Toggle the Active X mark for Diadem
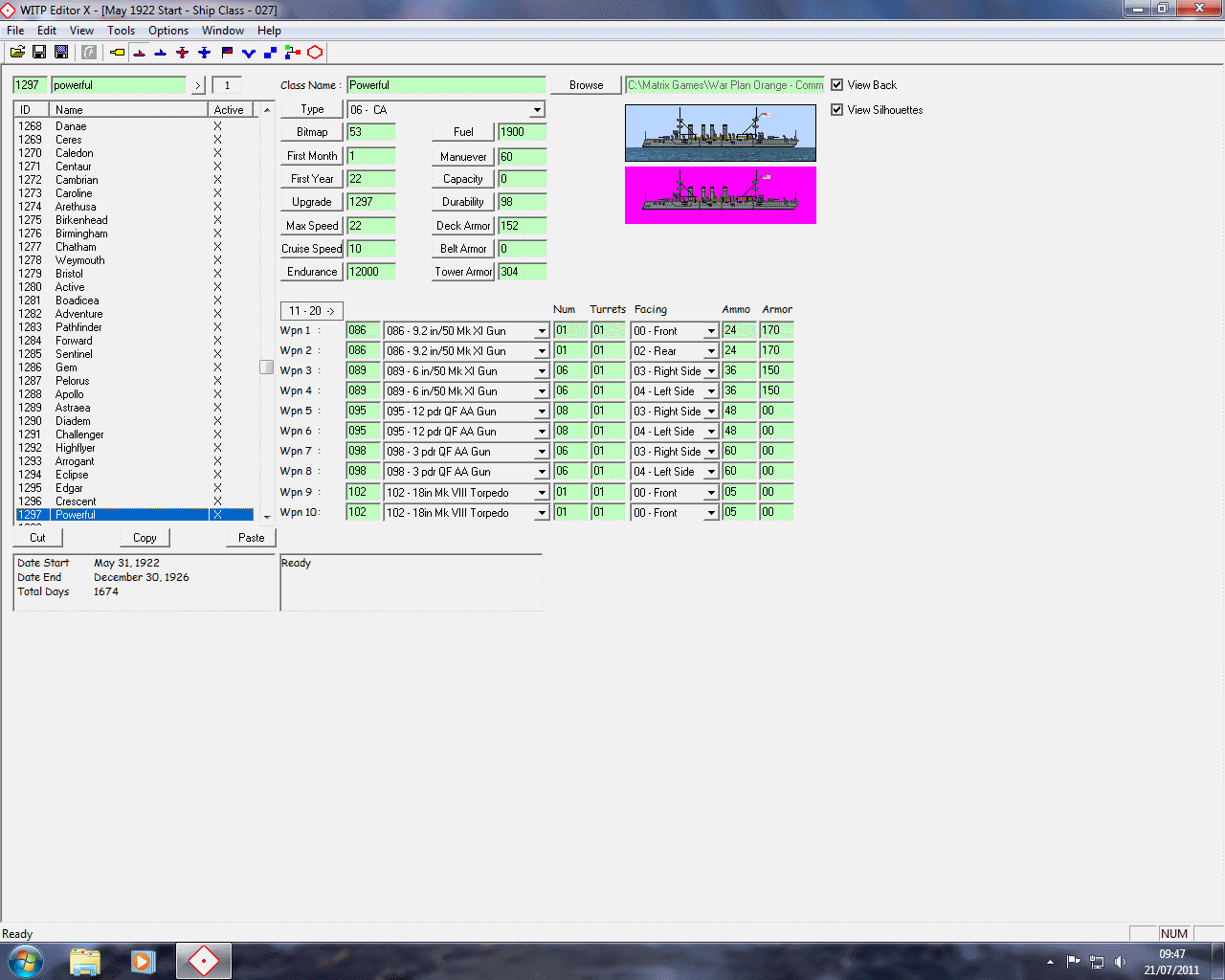 [x=217, y=421]
